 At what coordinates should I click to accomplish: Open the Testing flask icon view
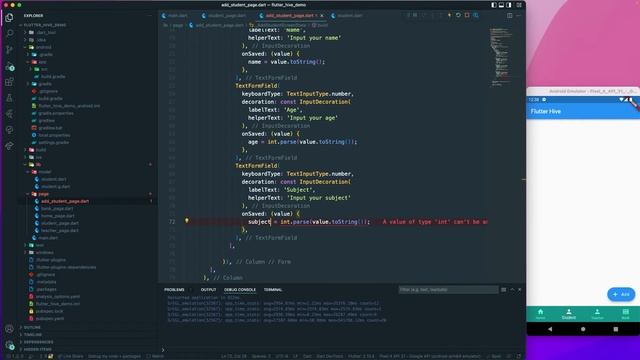click(x=9, y=98)
